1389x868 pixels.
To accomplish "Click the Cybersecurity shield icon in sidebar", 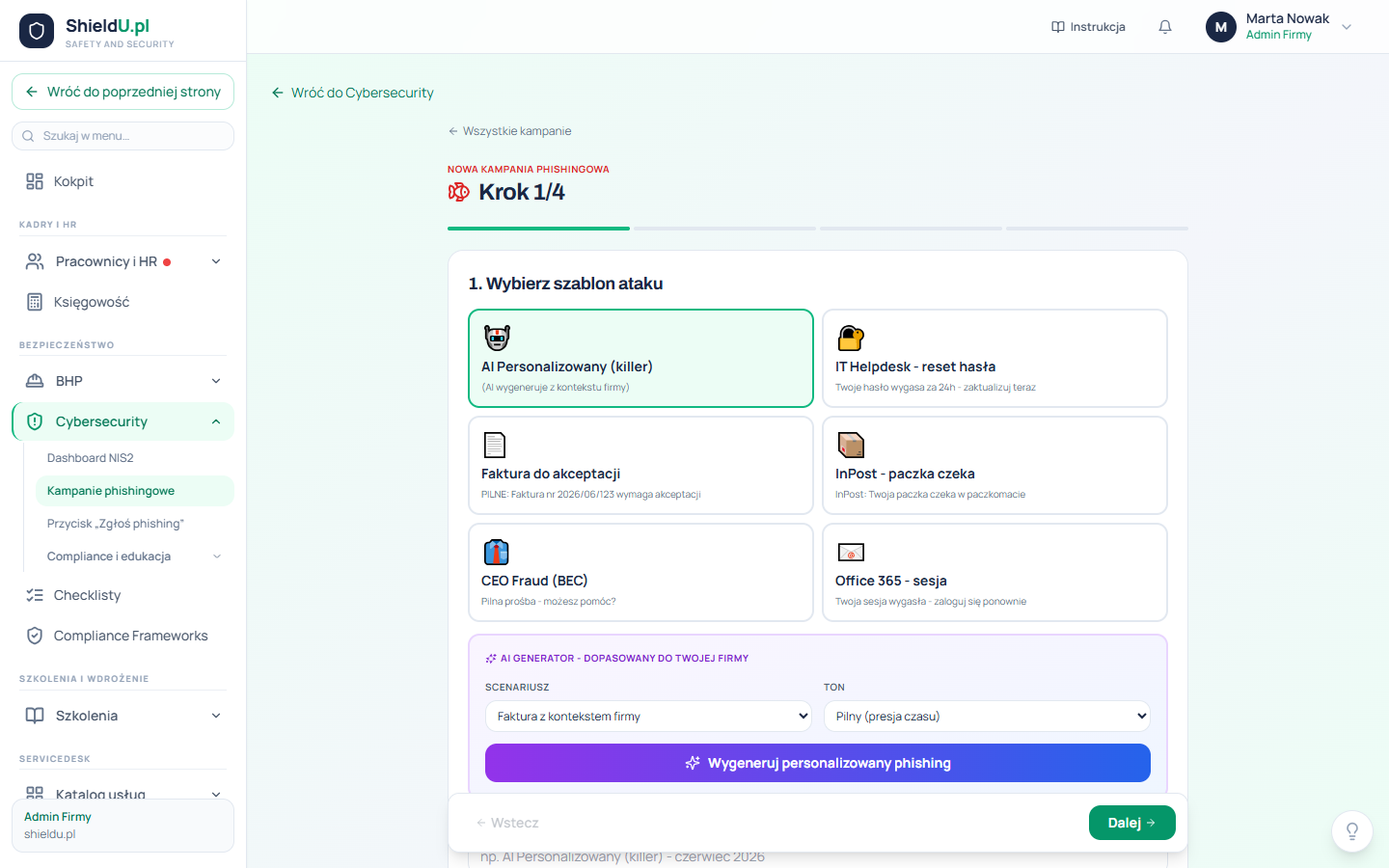I will pos(35,421).
